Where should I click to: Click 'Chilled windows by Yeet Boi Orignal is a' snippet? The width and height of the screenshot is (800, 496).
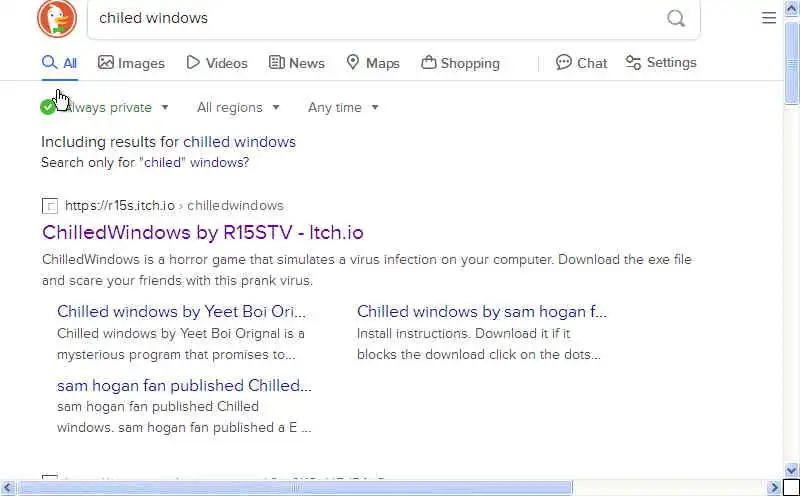(x=181, y=334)
